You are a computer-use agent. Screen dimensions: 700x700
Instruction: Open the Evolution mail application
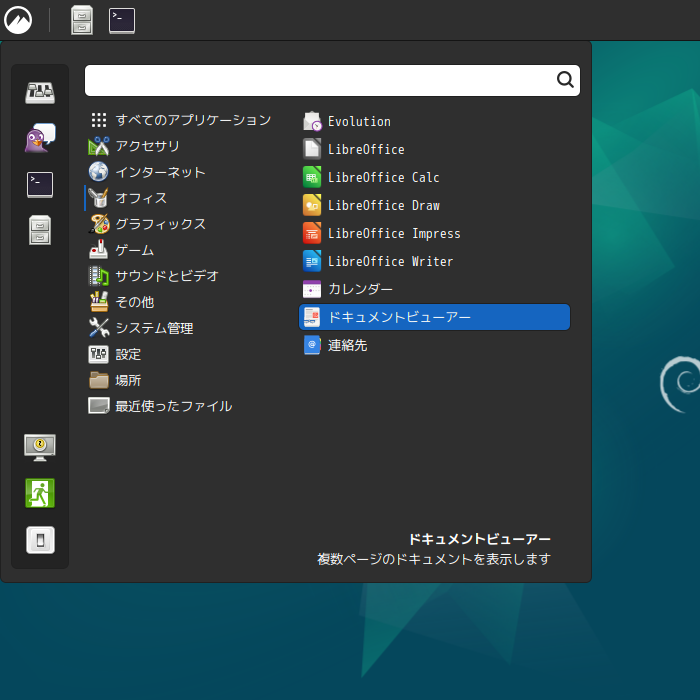tap(359, 121)
